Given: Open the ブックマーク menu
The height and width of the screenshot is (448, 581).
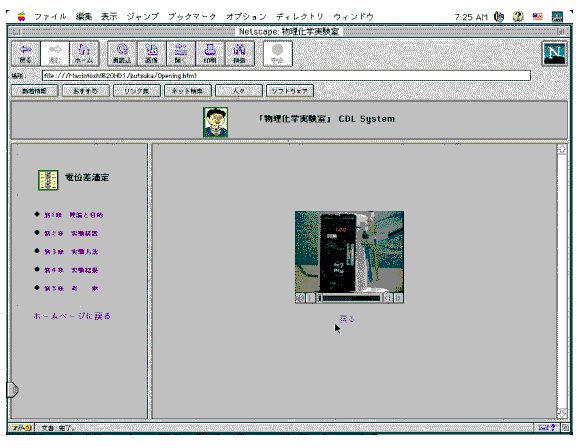Looking at the screenshot, I should 192,16.
